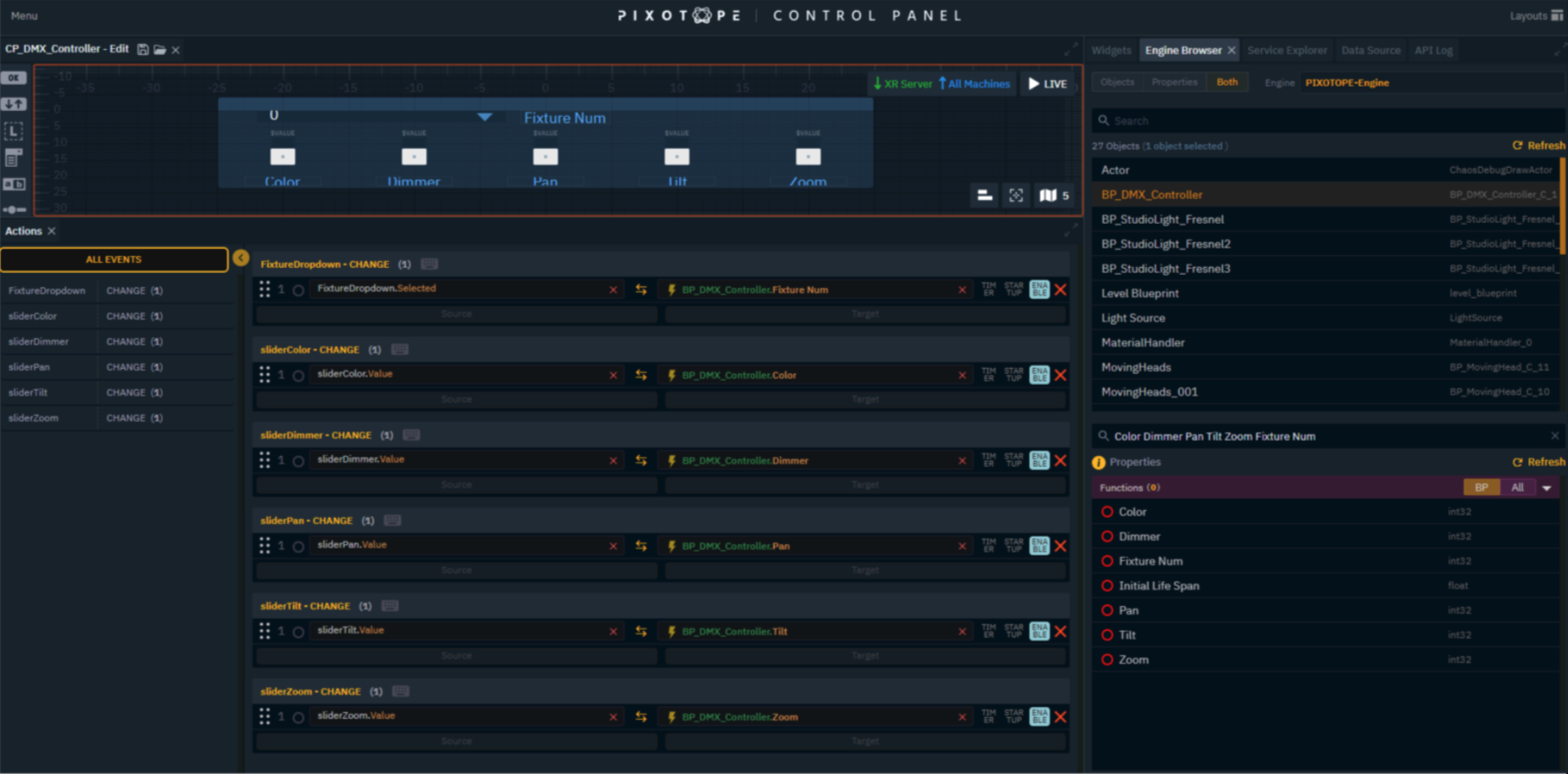Select the Color property radio circle
Viewport: 1568px width, 774px height.
tap(1107, 512)
